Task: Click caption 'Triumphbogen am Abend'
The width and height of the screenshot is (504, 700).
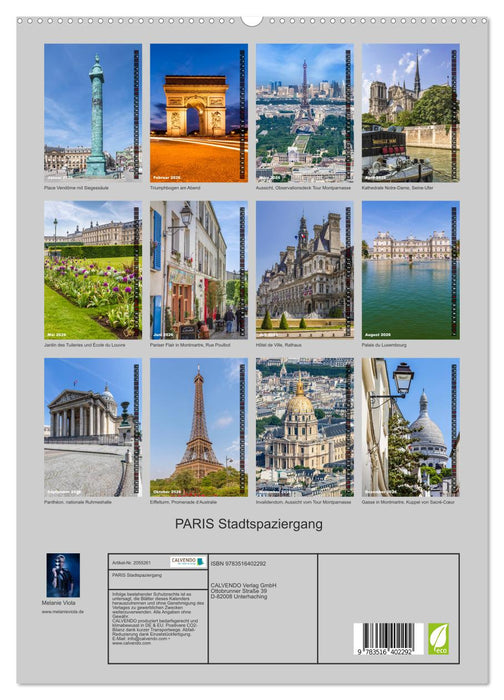Action: click(x=175, y=188)
